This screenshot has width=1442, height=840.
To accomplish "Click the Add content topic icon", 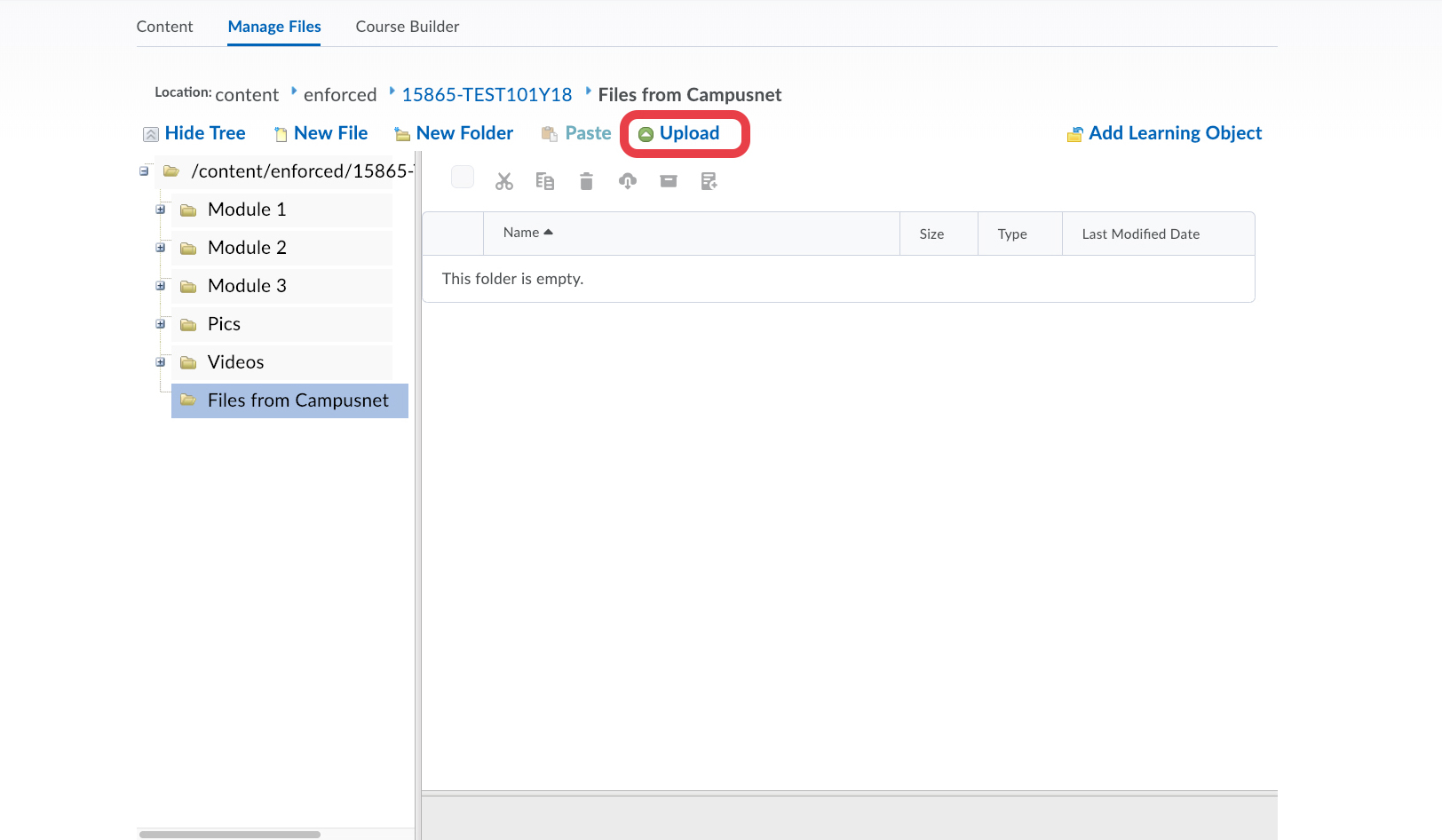I will pos(709,181).
